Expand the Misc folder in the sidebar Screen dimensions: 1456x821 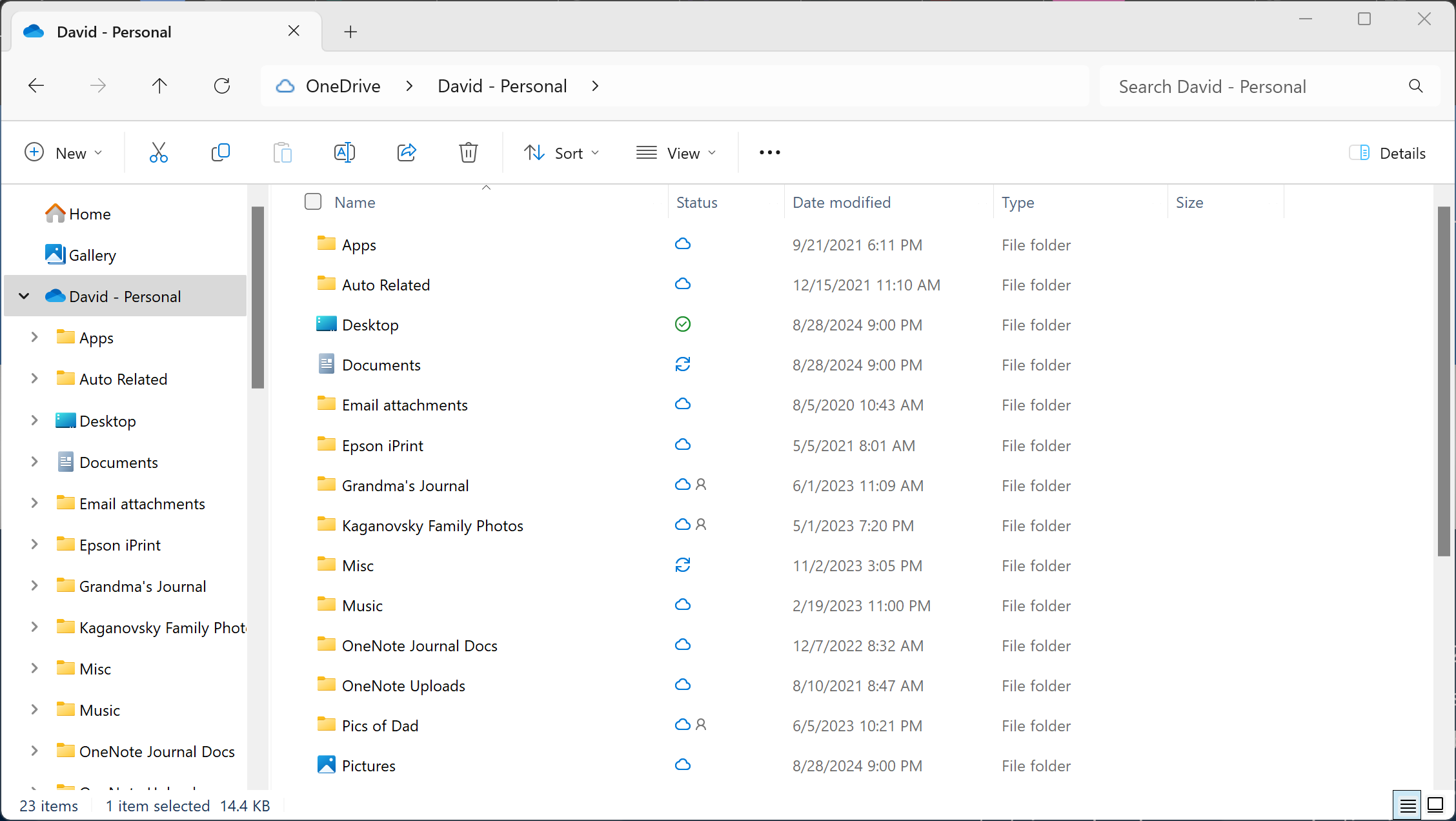tap(34, 668)
